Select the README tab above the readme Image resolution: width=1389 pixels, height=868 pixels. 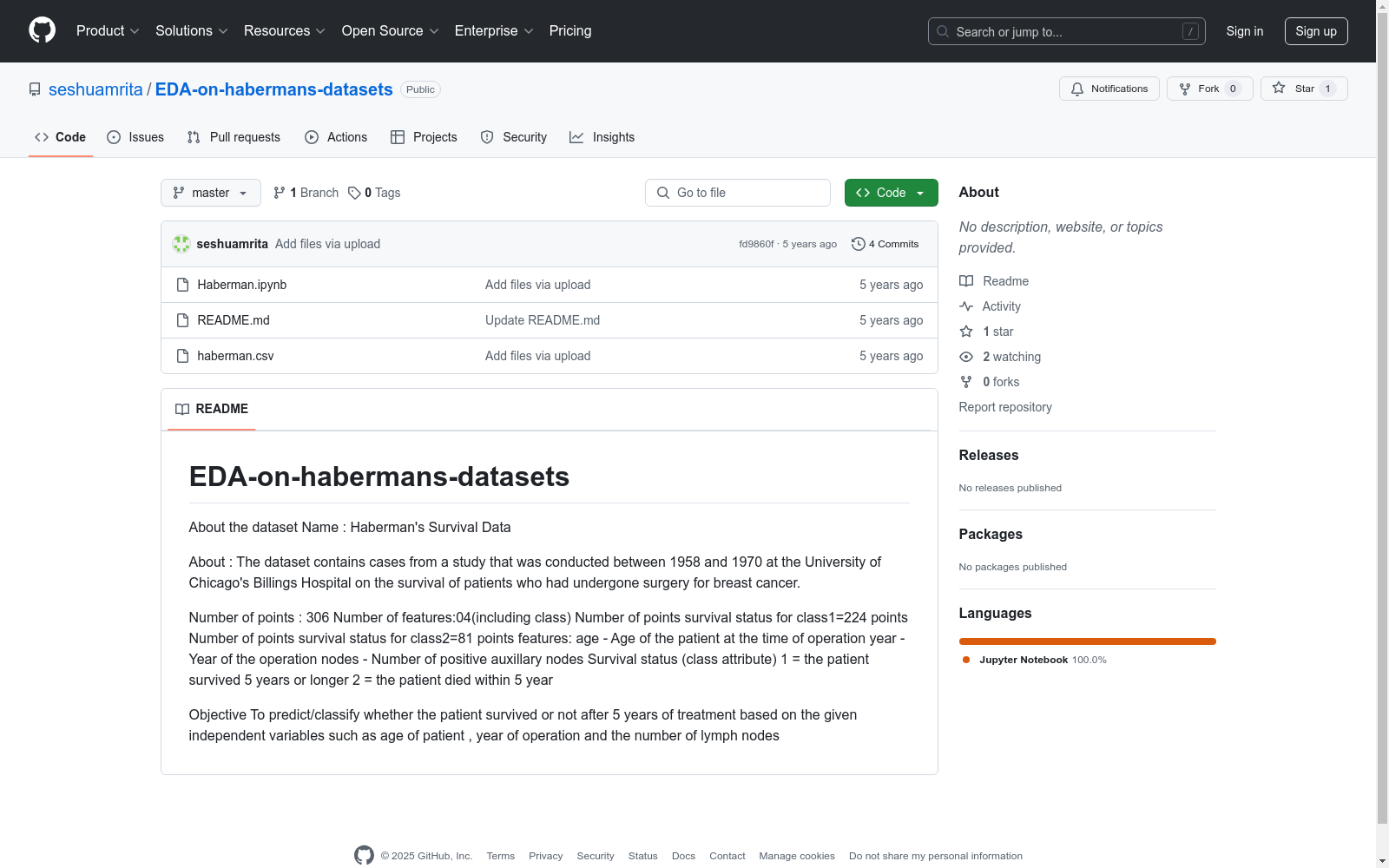coord(212,409)
